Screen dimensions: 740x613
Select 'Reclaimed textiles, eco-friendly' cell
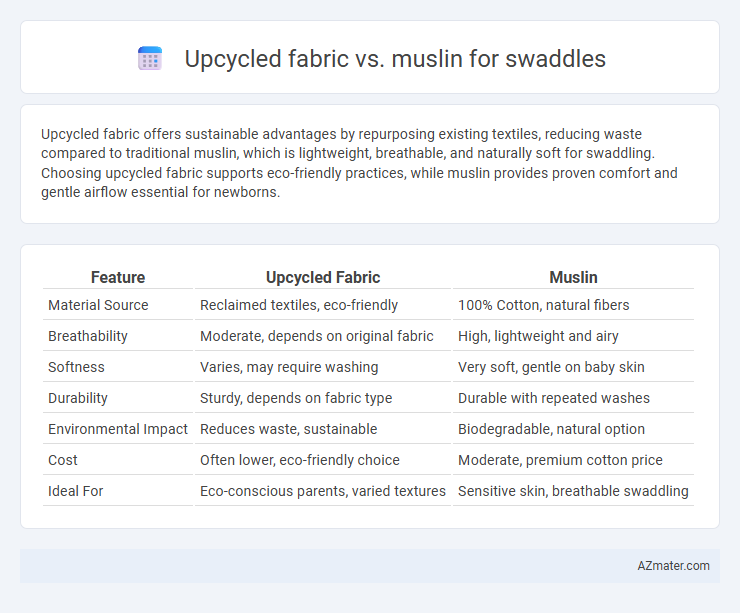(x=299, y=305)
